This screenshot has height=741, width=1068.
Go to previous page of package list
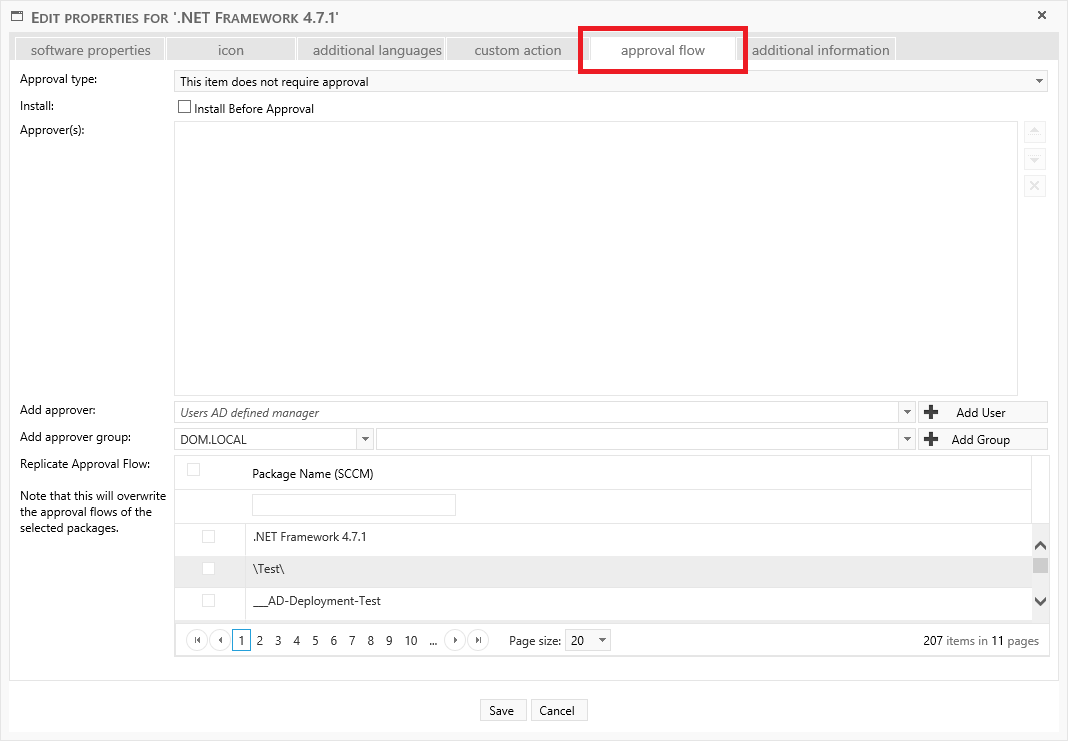click(x=219, y=641)
